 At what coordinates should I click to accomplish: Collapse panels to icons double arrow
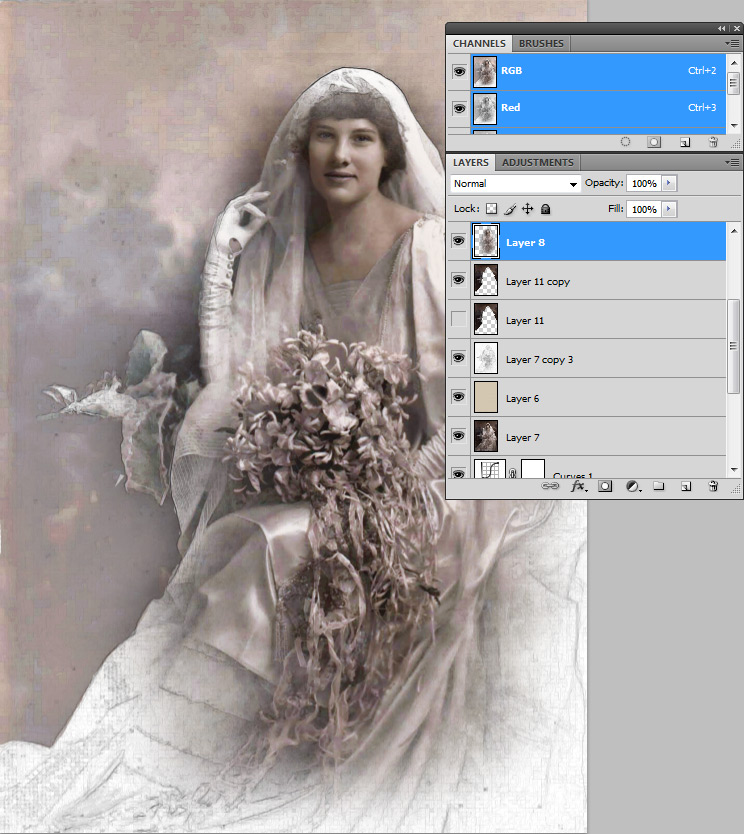(721, 28)
